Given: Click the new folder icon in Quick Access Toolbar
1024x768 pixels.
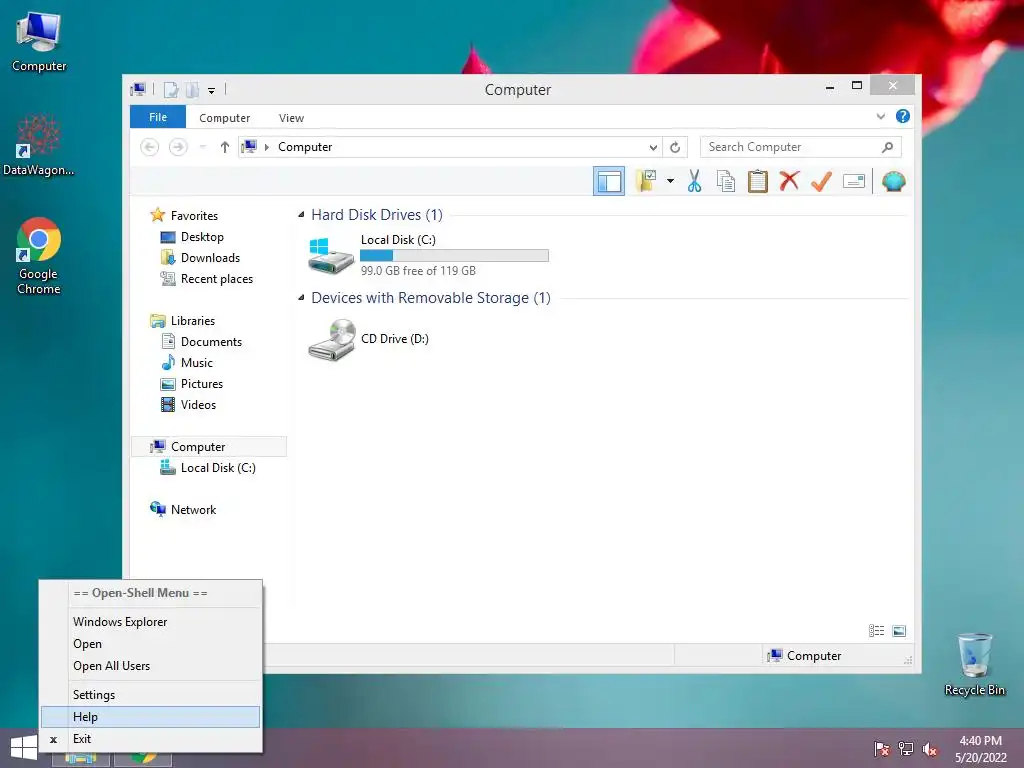Looking at the screenshot, I should coord(192,89).
